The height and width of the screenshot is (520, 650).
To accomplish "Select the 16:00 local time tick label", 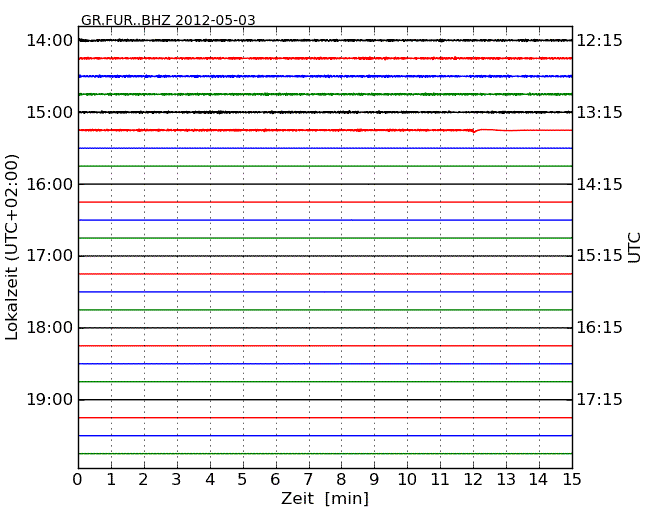I will point(50,184).
